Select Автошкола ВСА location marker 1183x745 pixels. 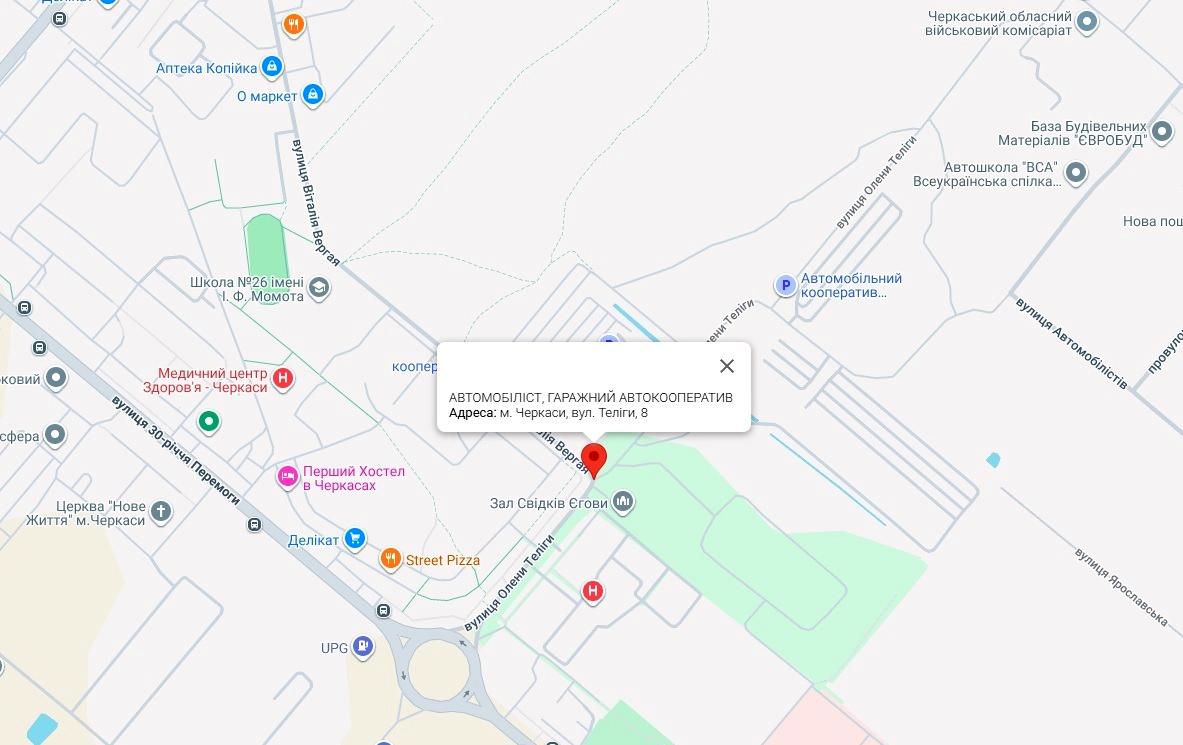point(1075,173)
